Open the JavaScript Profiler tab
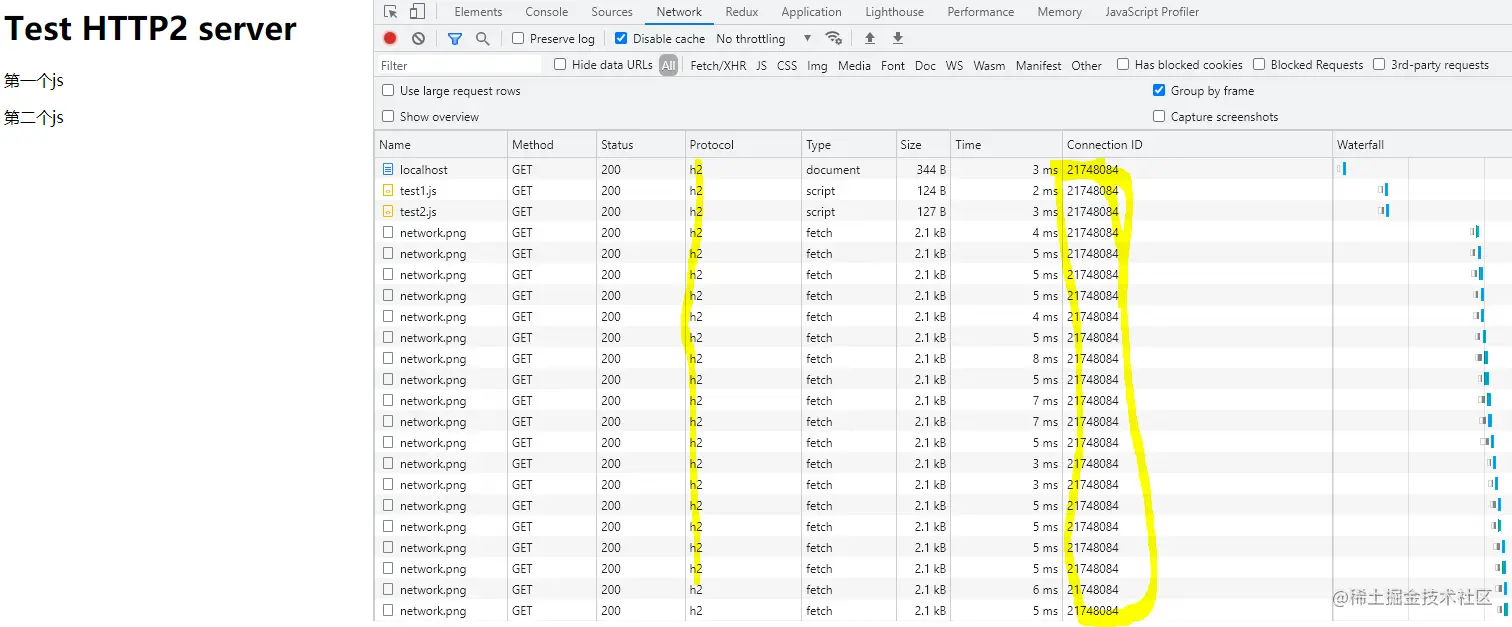The height and width of the screenshot is (627, 1512). [x=1152, y=12]
